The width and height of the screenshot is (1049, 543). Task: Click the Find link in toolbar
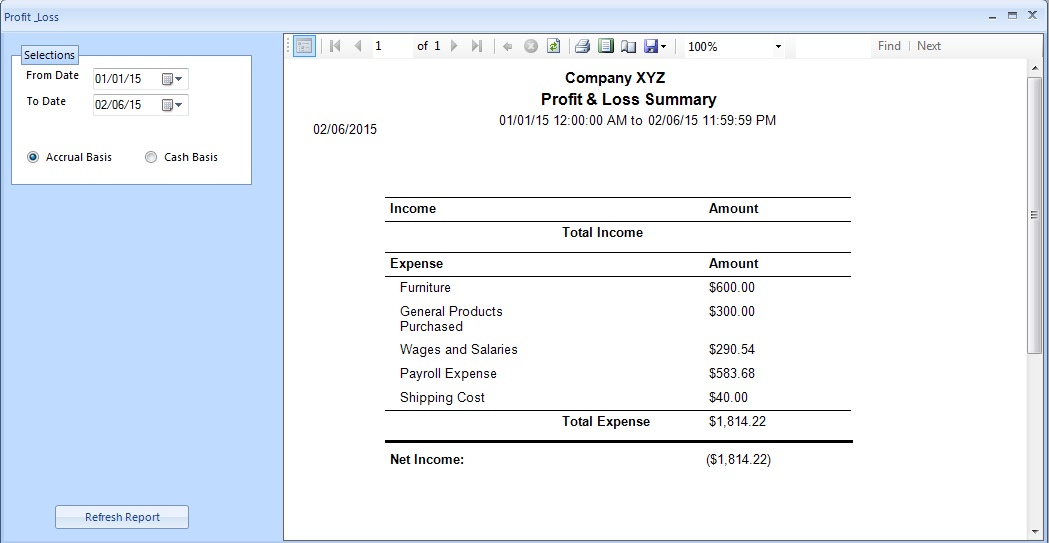(889, 46)
